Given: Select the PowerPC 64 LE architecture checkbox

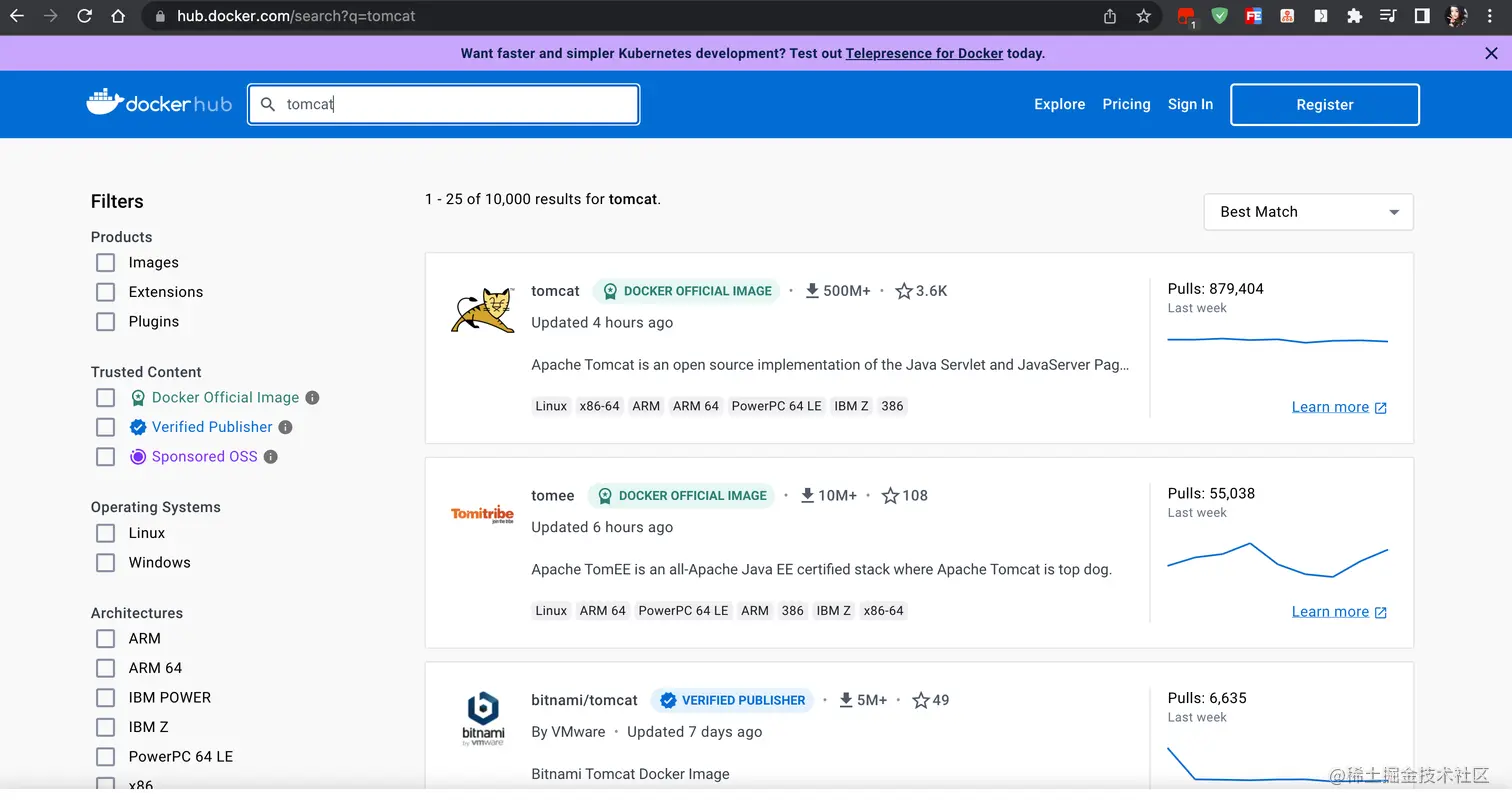Looking at the screenshot, I should (105, 757).
